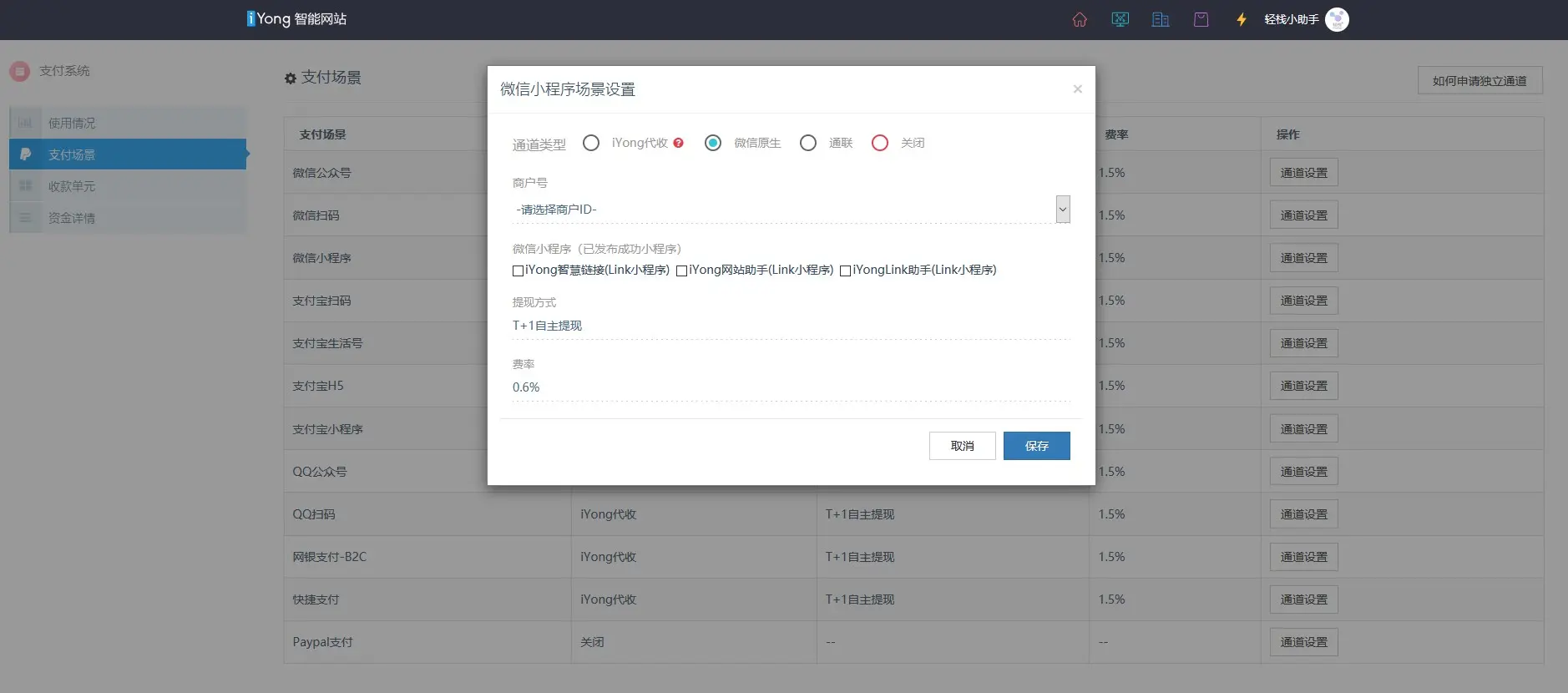Check the iYong智慧链接(Link小程序) checkbox
The width and height of the screenshot is (1568, 693).
(518, 271)
